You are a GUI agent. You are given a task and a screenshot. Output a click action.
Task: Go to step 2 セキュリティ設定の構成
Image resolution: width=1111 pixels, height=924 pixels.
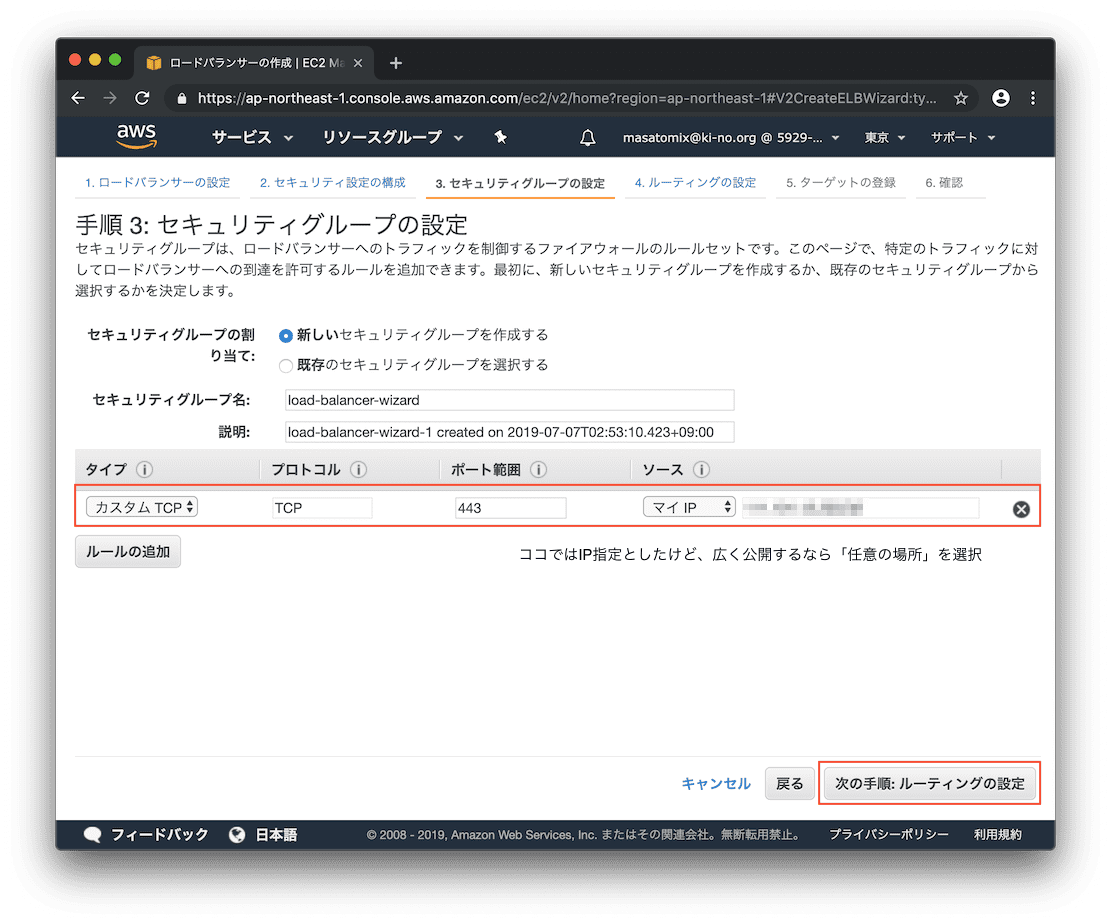coord(332,183)
